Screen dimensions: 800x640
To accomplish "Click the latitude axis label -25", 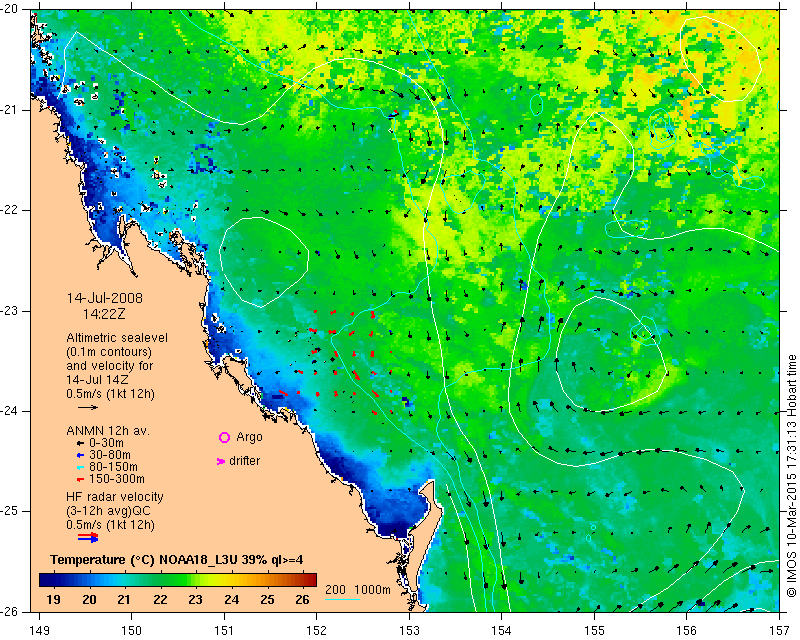I will pos(10,511).
